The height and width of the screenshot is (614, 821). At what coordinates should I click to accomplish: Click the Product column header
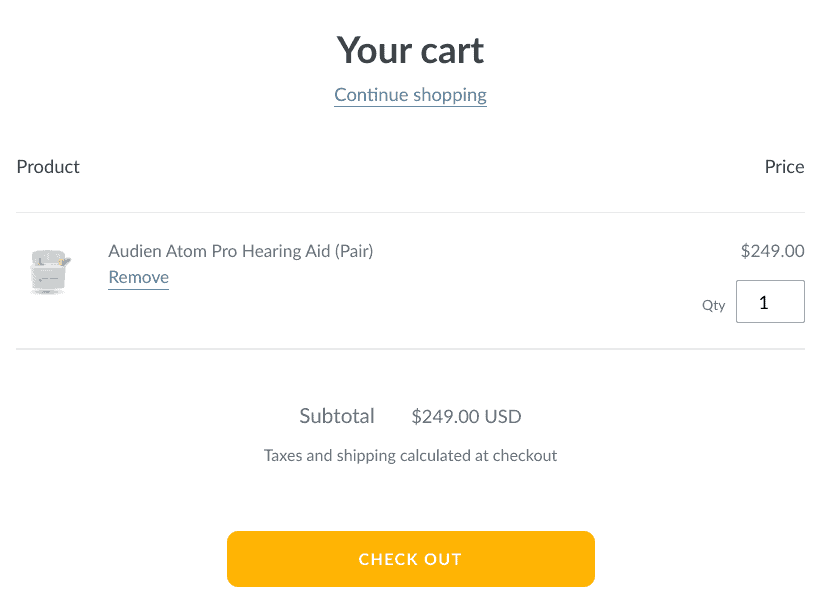tap(48, 167)
